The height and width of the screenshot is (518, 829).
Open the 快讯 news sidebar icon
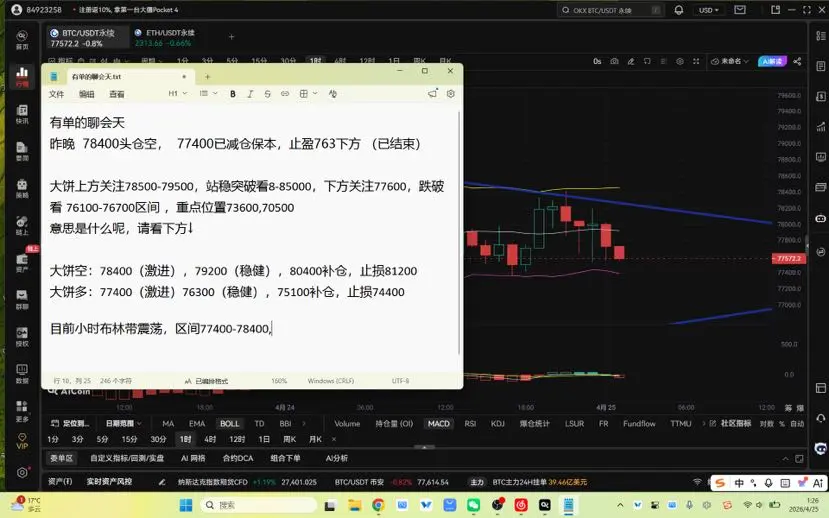pyautogui.click(x=22, y=114)
